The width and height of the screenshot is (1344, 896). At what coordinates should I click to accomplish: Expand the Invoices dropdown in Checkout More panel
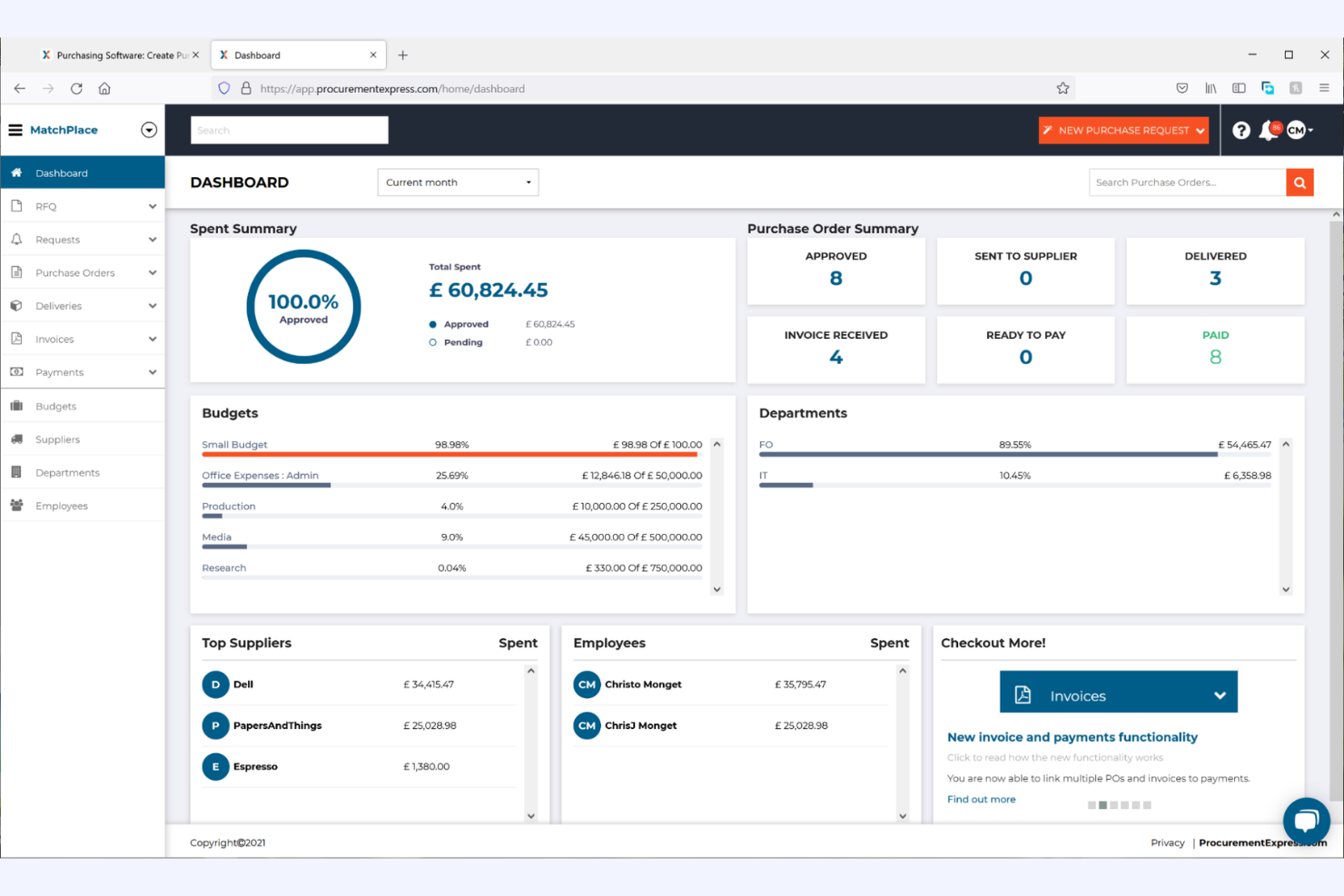[1220, 694]
